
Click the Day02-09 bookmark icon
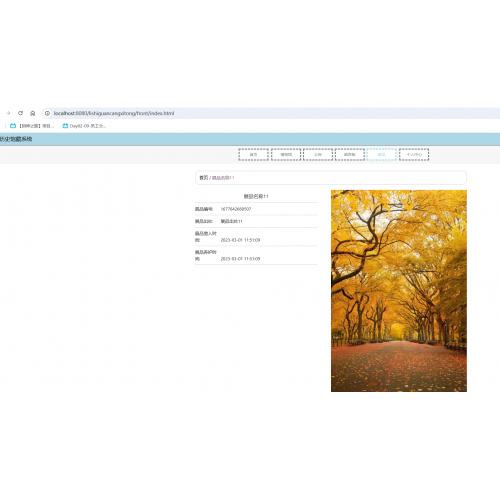click(x=65, y=126)
